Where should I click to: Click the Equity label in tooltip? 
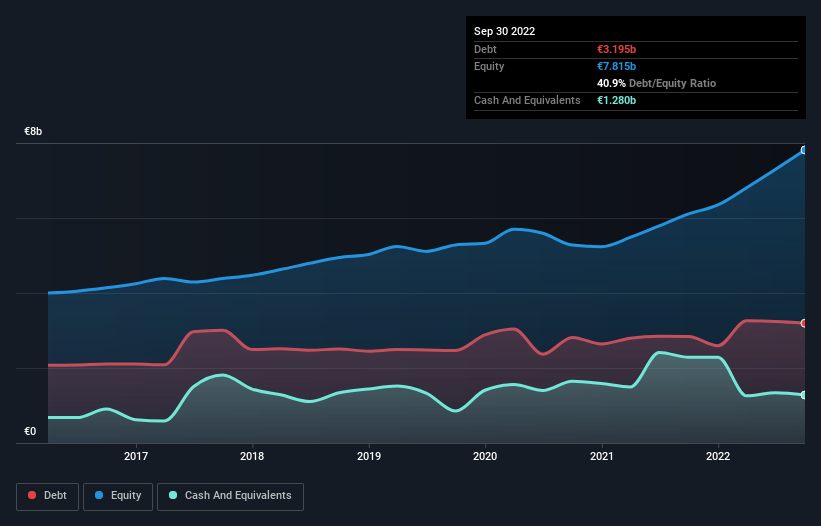click(489, 66)
